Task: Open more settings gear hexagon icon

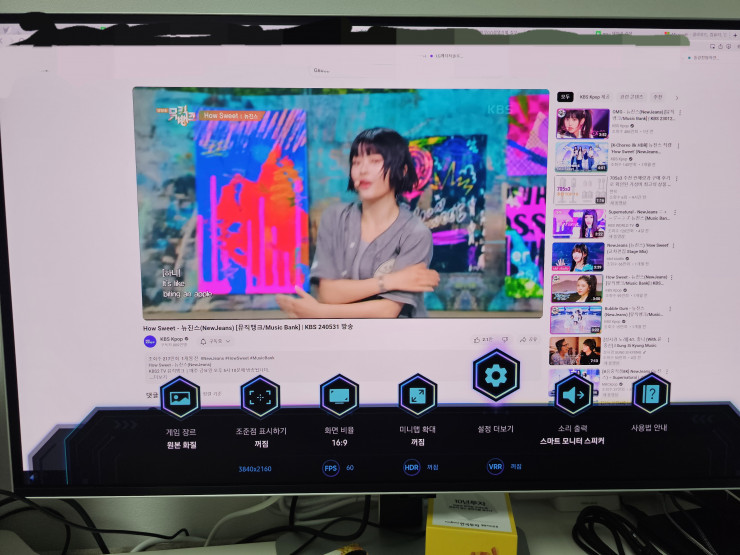Action: point(496,376)
